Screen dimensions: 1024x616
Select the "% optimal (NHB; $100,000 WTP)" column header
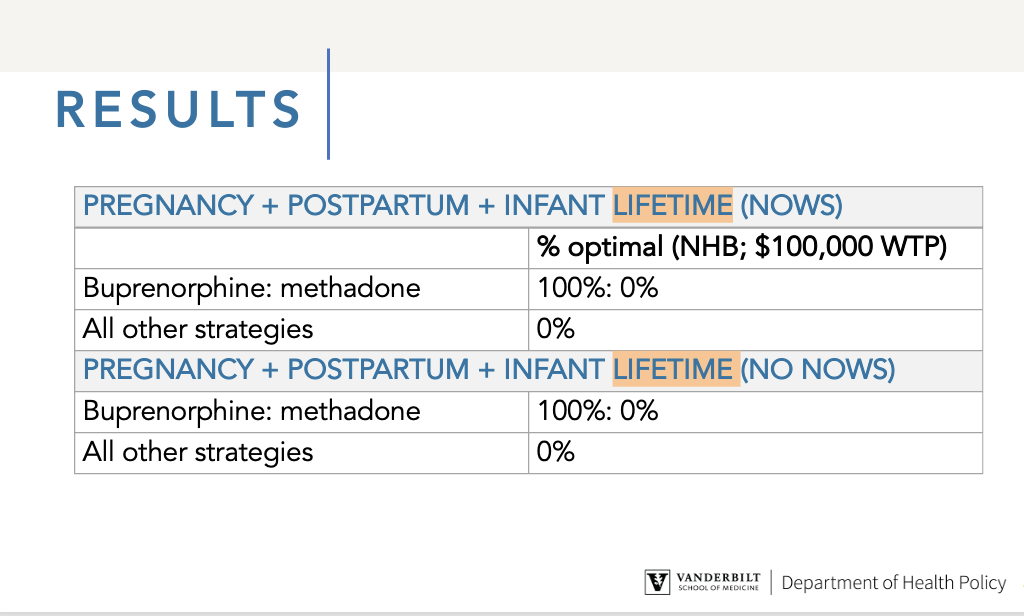click(741, 247)
